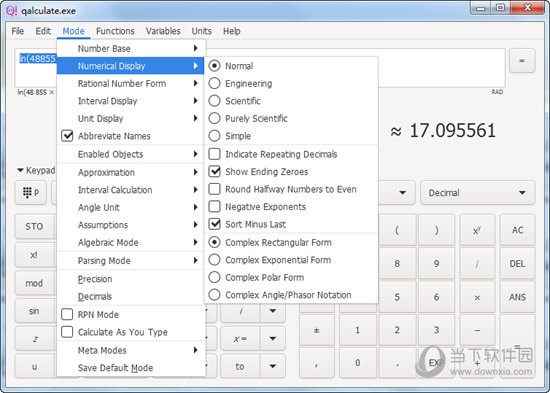Viewport: 550px width, 393px height.
Task: Select Complex Exponential Form
Action: (x=291, y=260)
